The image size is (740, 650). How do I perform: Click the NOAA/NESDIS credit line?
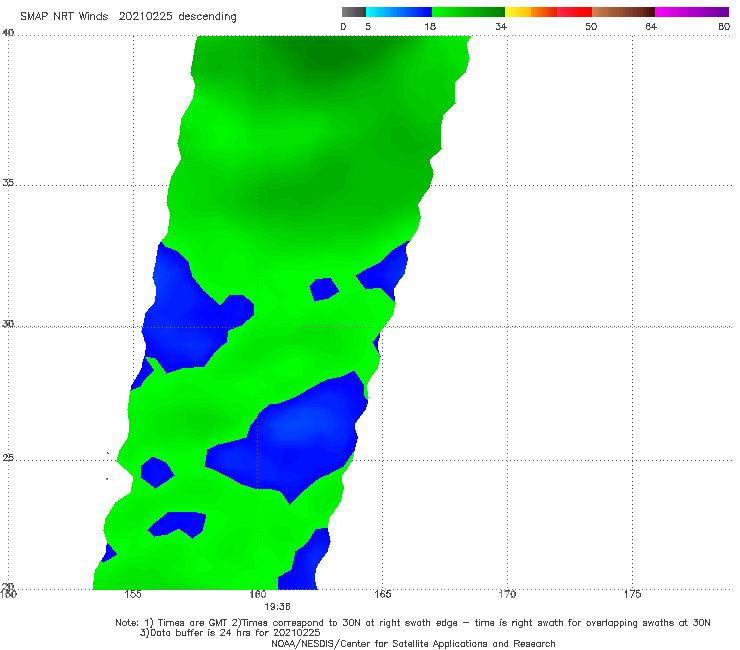(413, 644)
